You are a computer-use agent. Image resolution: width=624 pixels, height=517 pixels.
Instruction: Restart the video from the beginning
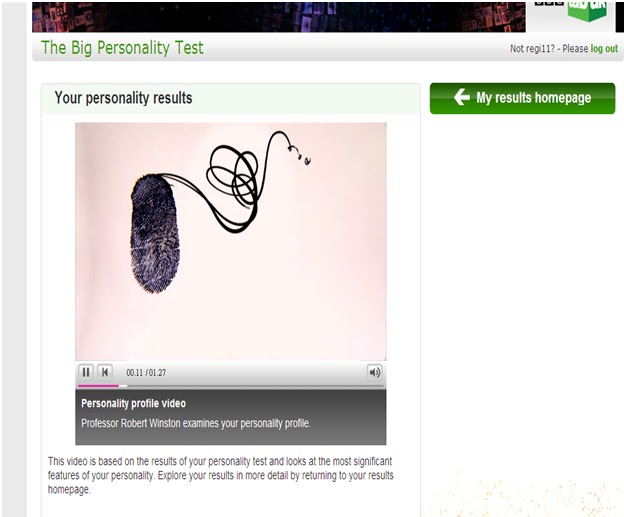click(x=105, y=373)
